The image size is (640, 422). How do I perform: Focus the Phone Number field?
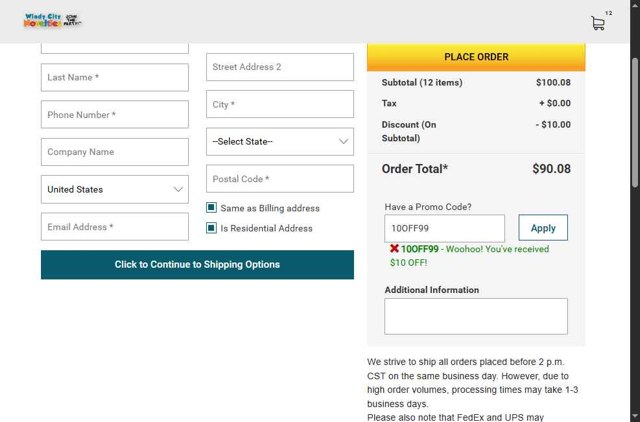click(x=115, y=115)
